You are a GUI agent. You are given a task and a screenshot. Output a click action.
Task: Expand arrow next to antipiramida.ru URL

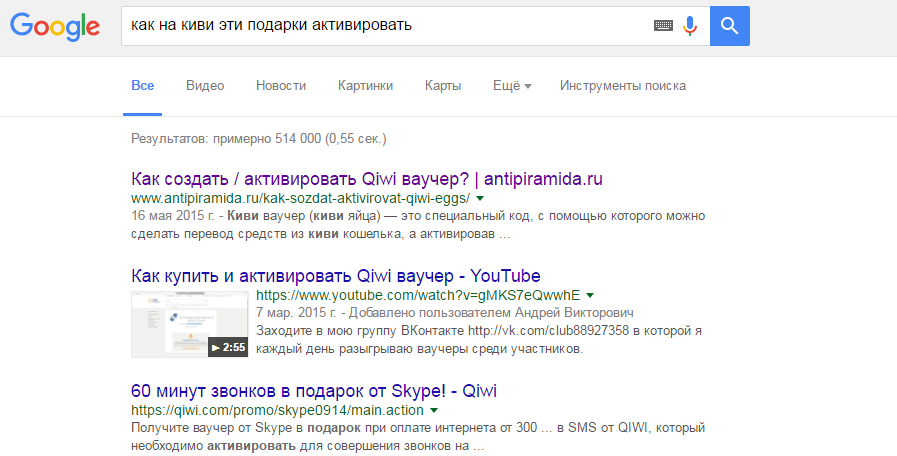(x=480, y=199)
